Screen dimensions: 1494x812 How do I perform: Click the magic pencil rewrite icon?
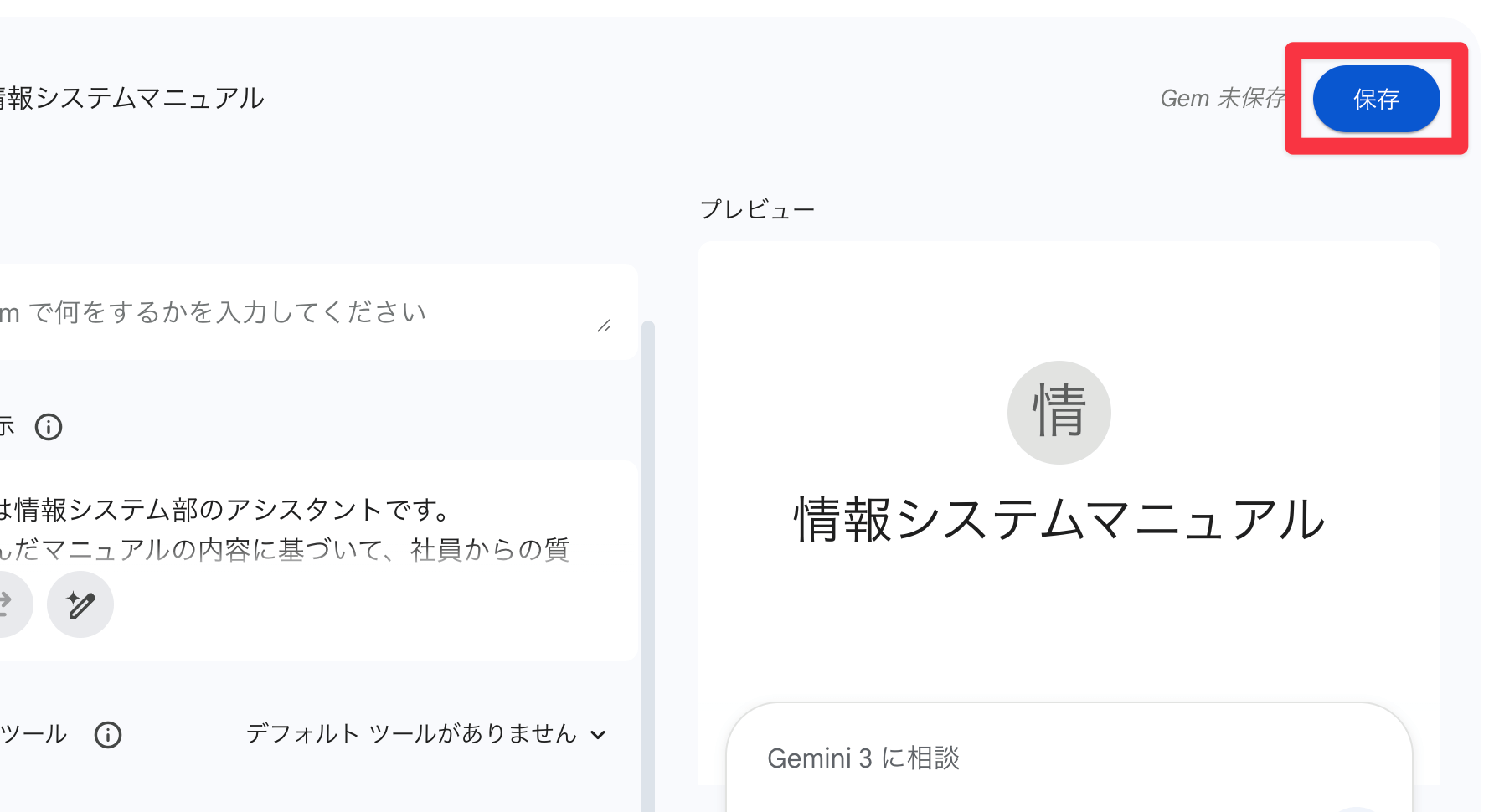[x=80, y=604]
